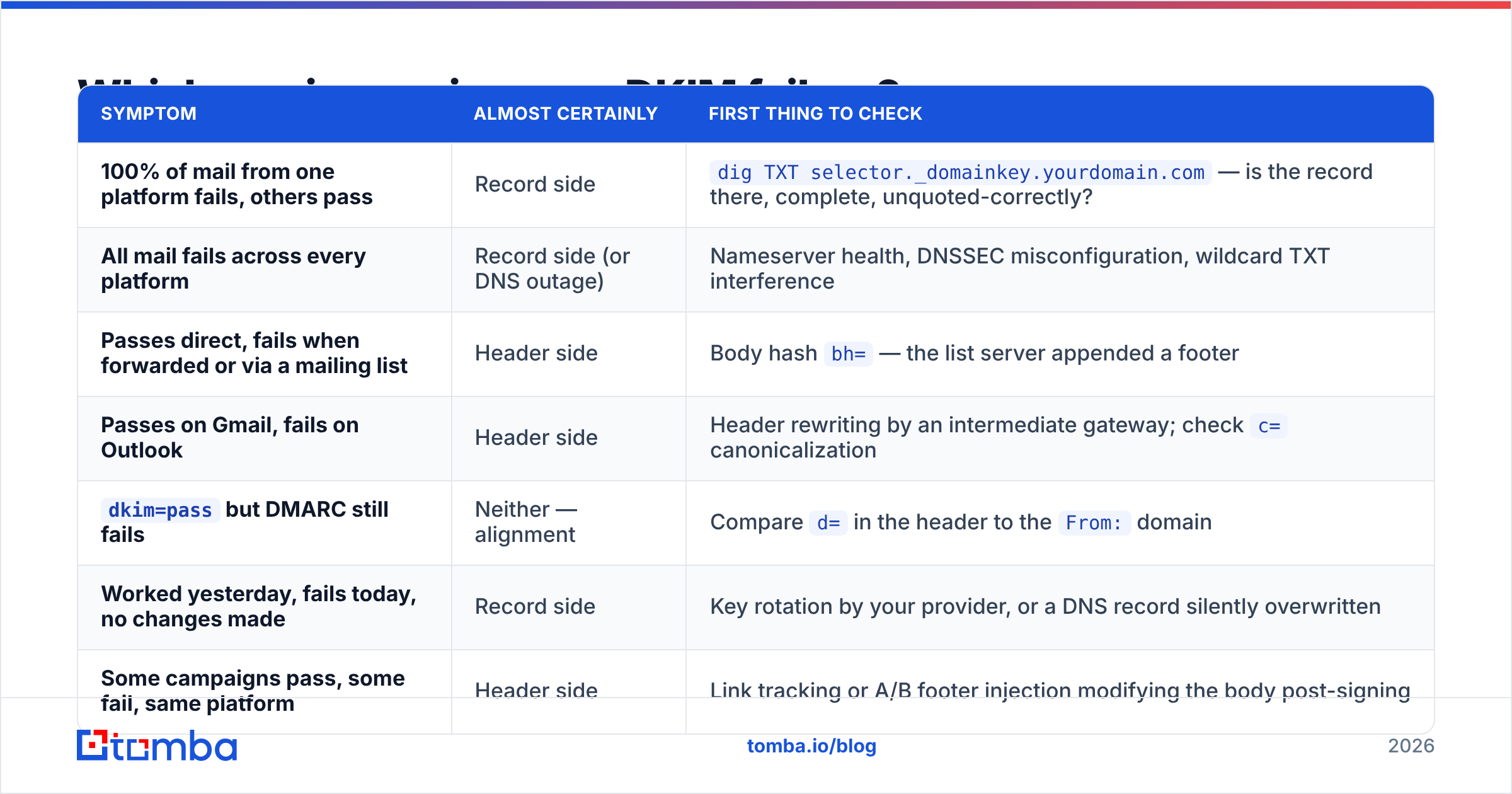Click the tomba logo
Viewport: 1512px width, 794px height.
(x=157, y=745)
